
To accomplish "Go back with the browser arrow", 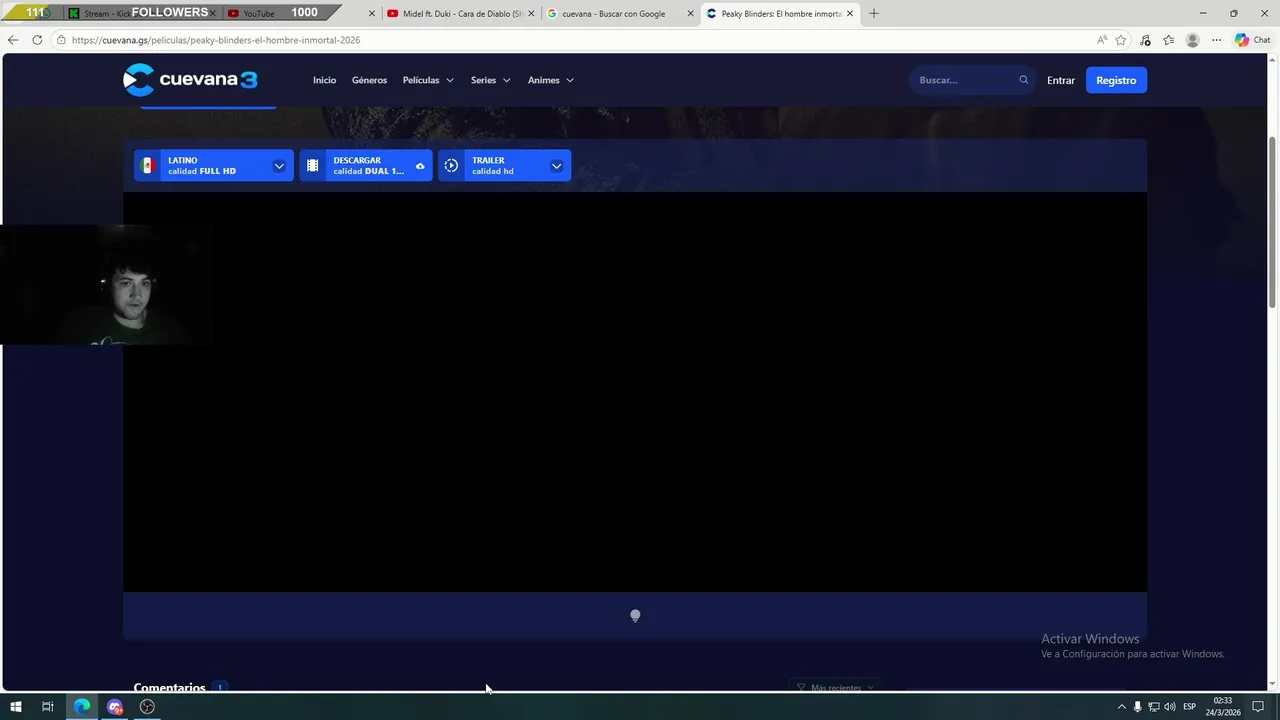I will [13, 40].
